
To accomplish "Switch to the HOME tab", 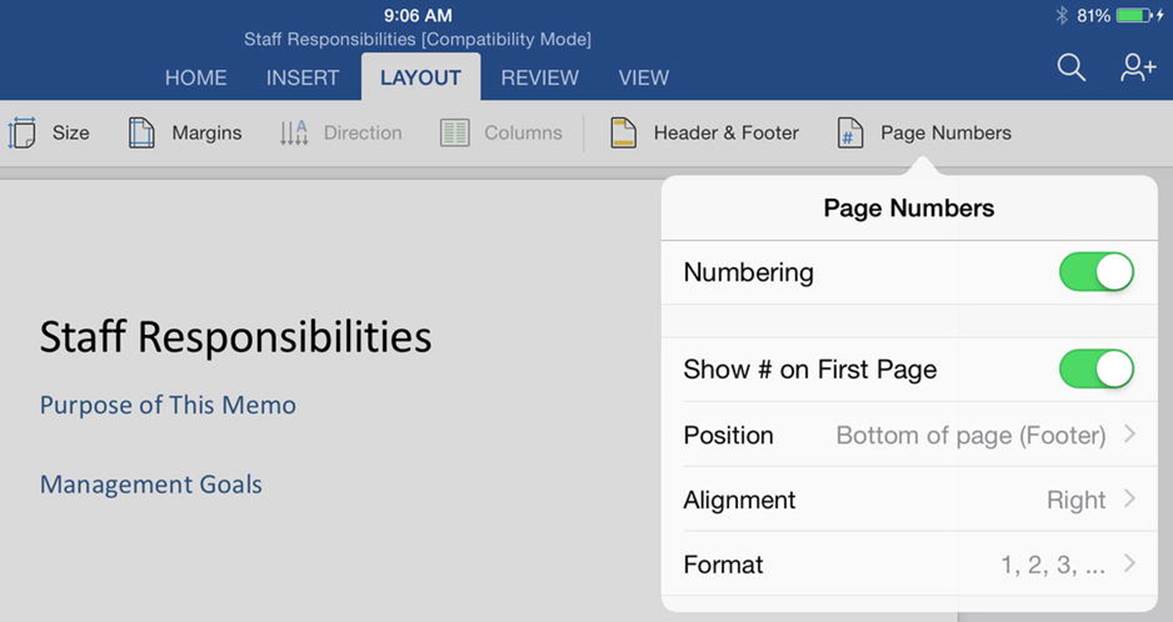I will [196, 78].
